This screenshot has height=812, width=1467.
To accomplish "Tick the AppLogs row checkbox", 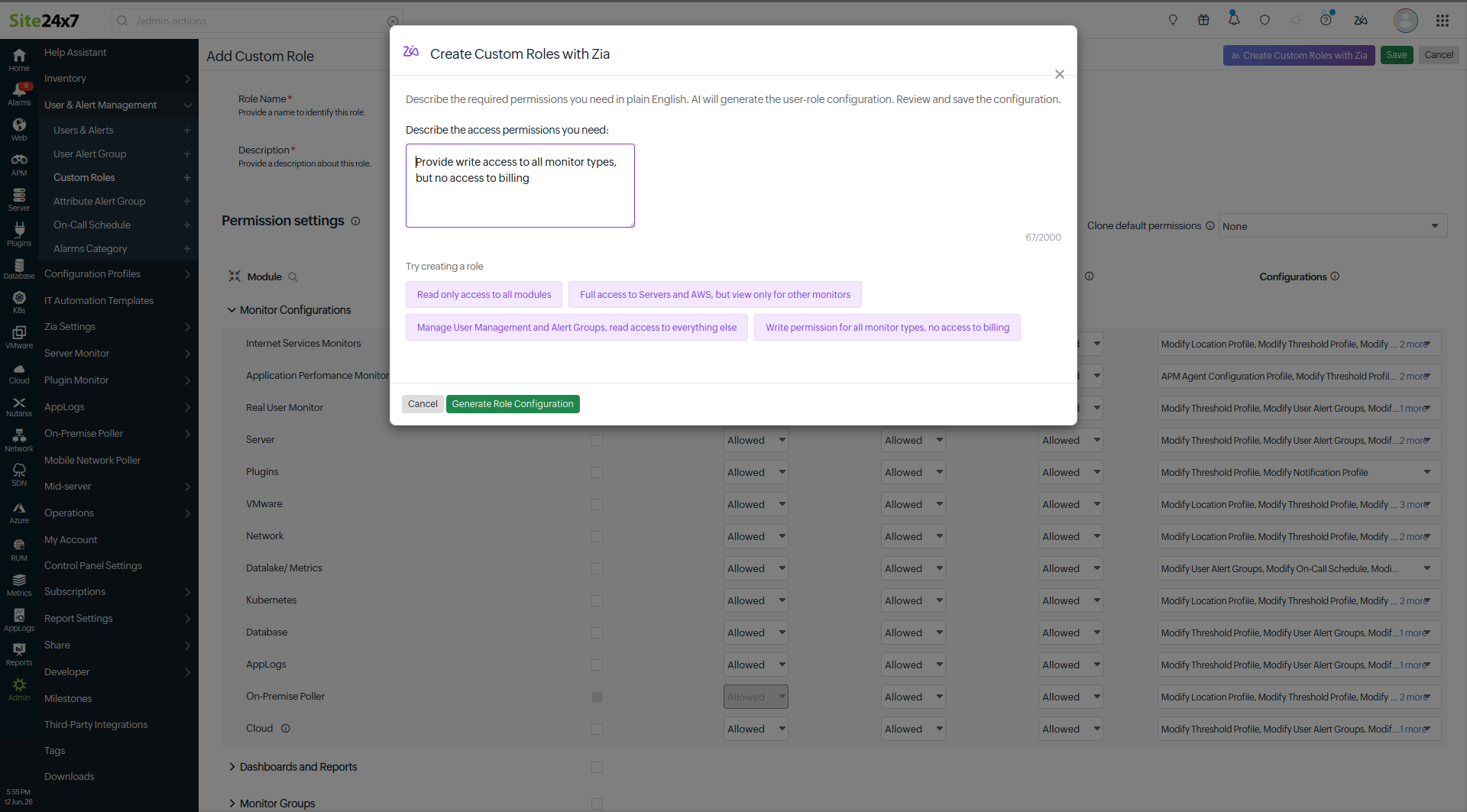I will click(x=597, y=665).
